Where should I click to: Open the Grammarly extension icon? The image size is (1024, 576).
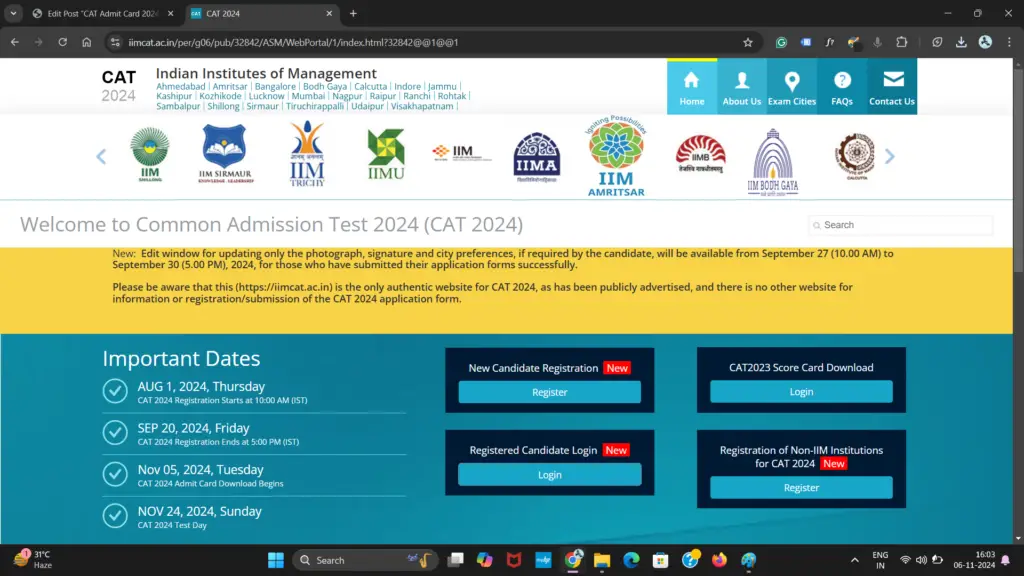click(x=781, y=42)
